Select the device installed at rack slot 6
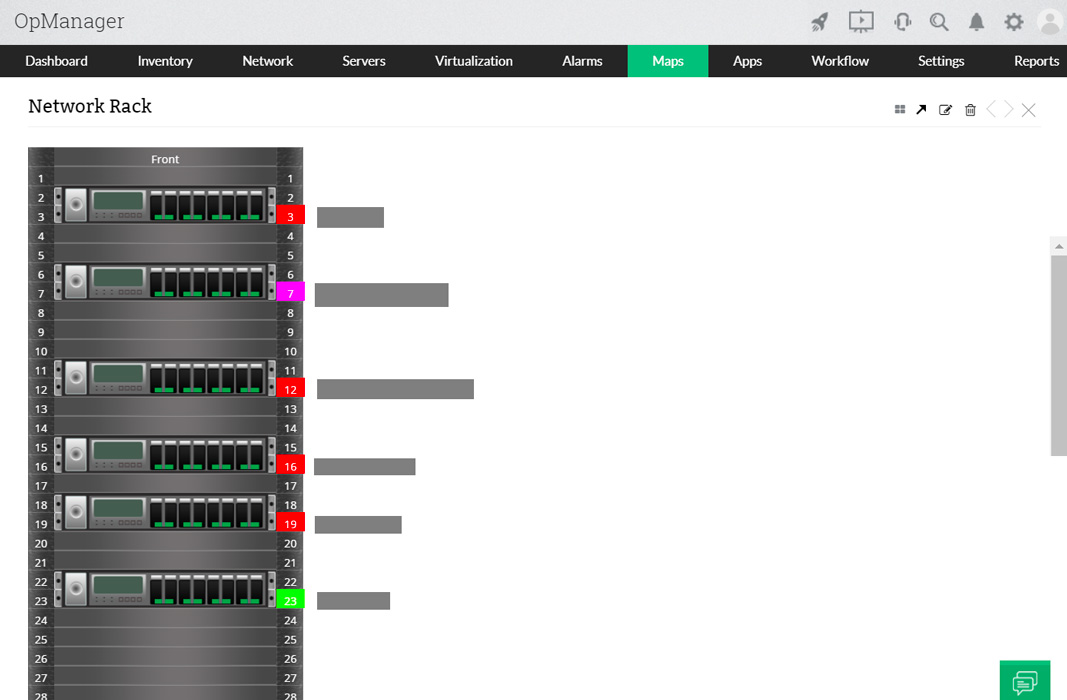 pos(165,281)
